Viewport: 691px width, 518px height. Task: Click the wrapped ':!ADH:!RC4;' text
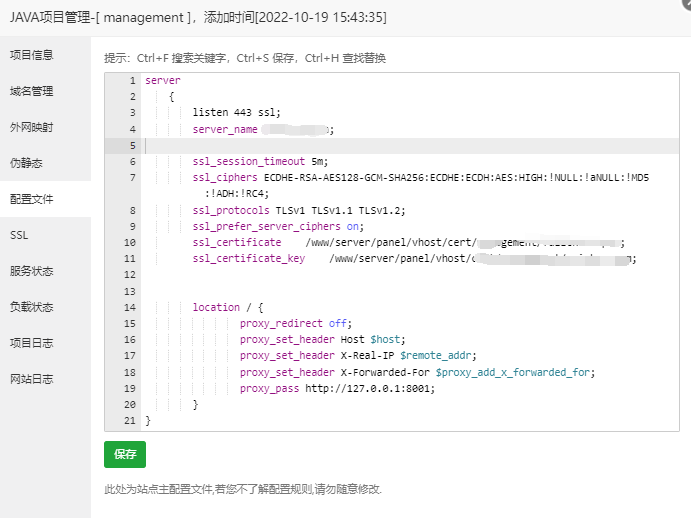pos(237,194)
